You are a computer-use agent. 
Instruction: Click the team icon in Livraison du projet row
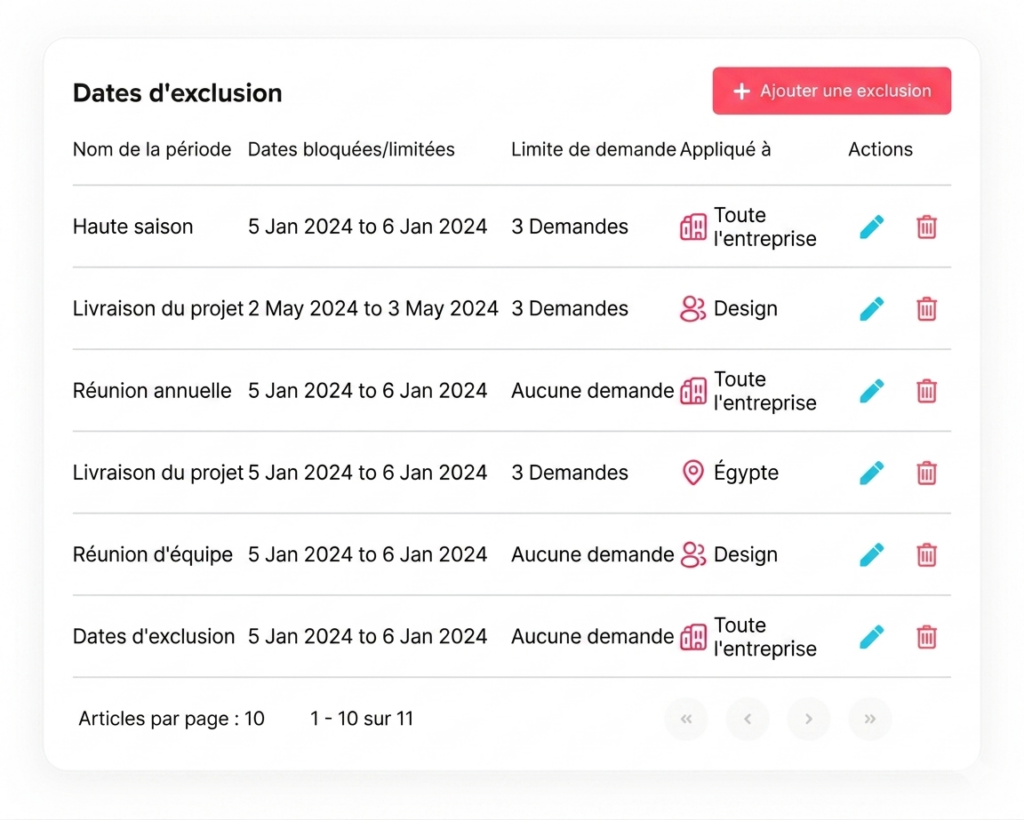[693, 309]
